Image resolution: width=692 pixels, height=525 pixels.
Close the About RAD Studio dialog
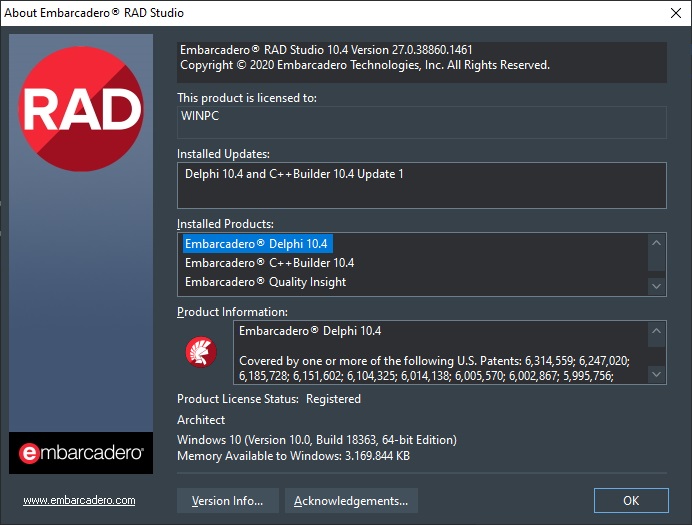[676, 13]
